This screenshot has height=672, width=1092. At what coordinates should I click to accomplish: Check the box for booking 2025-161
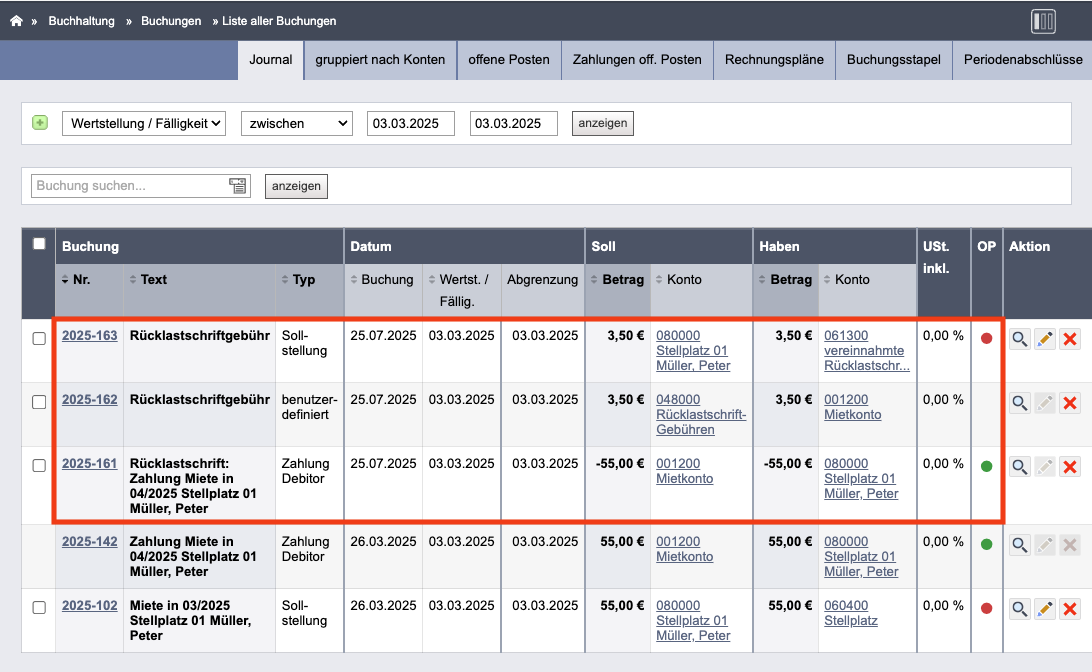click(39, 466)
